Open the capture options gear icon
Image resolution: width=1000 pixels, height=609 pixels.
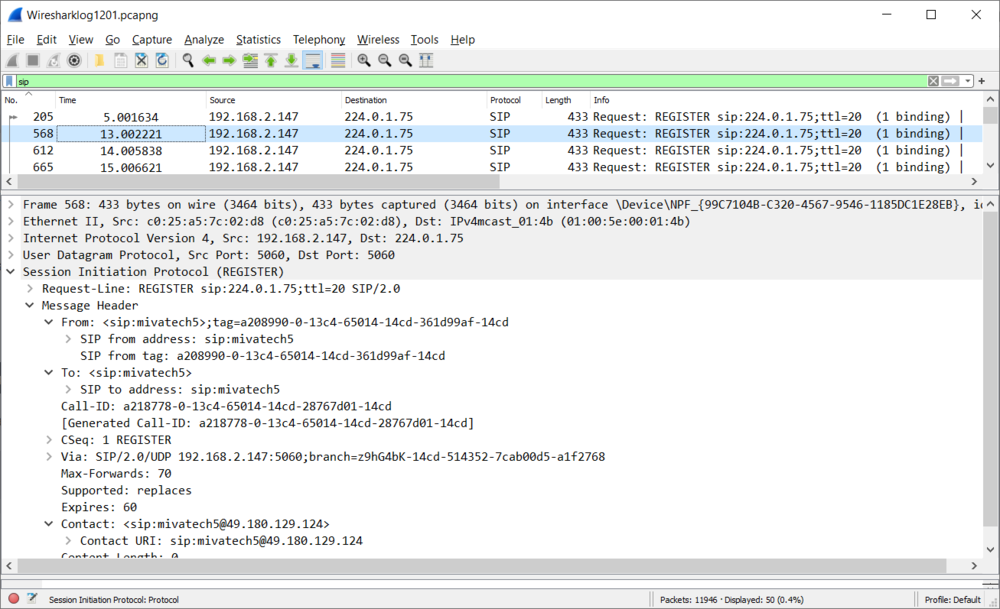coord(74,61)
